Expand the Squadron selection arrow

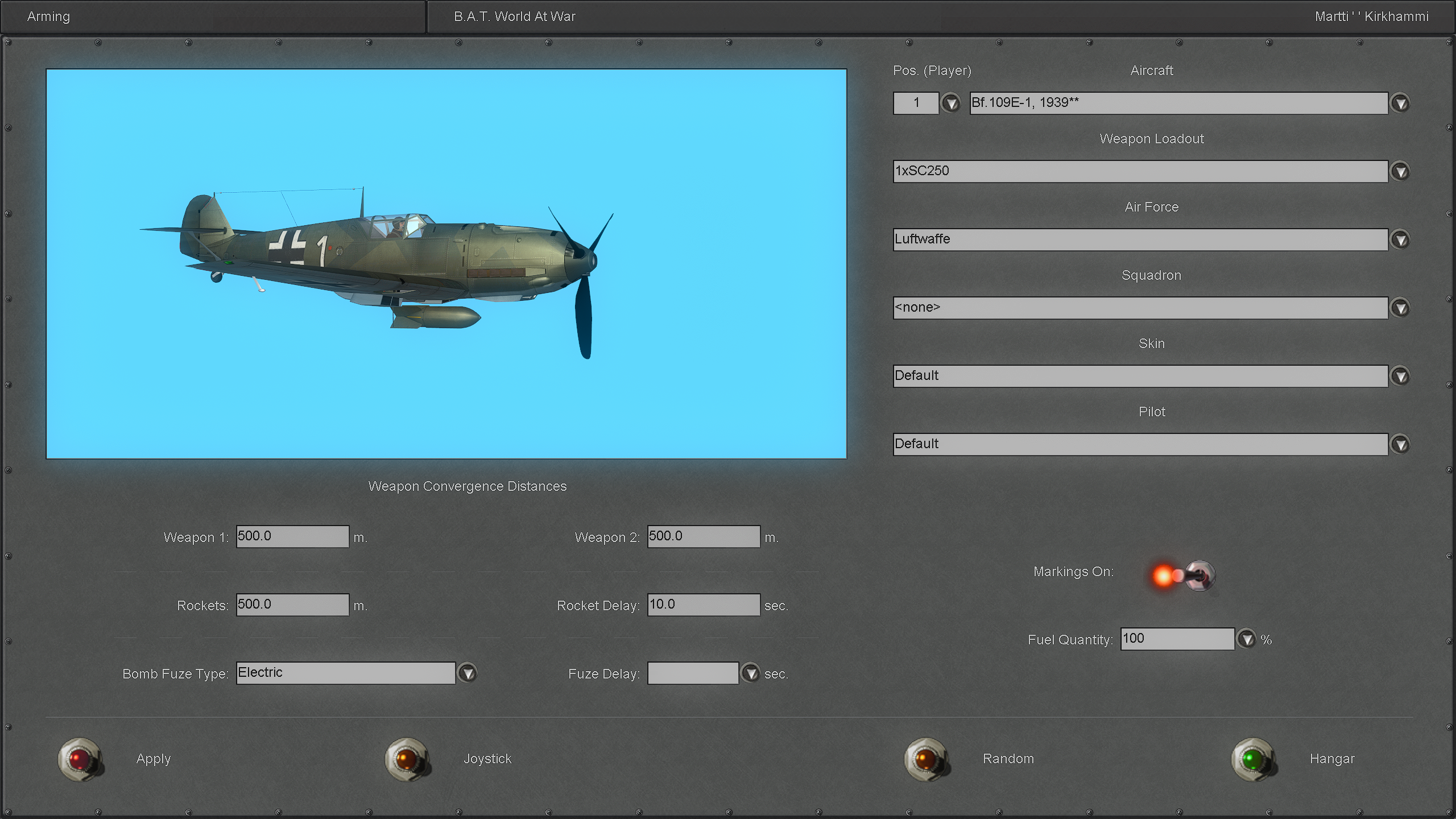pos(1400,308)
